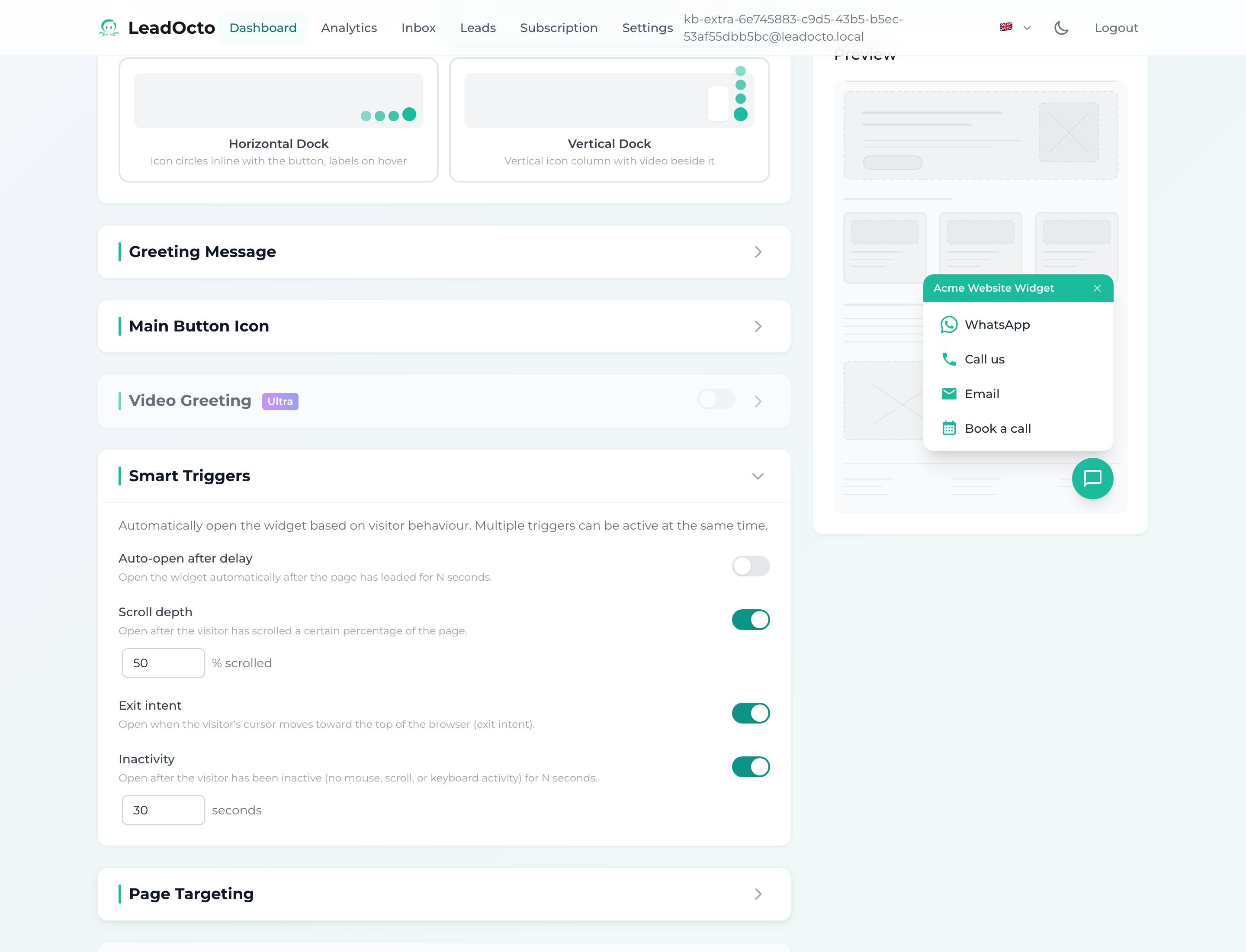This screenshot has height=952, width=1246.
Task: Click the Email envelope icon
Action: click(949, 393)
